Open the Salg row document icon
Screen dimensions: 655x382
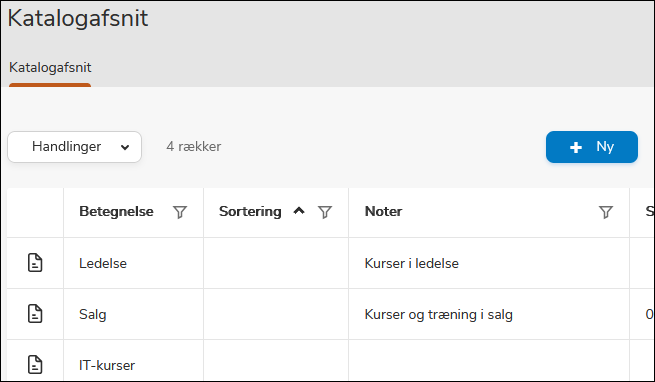pyautogui.click(x=35, y=314)
